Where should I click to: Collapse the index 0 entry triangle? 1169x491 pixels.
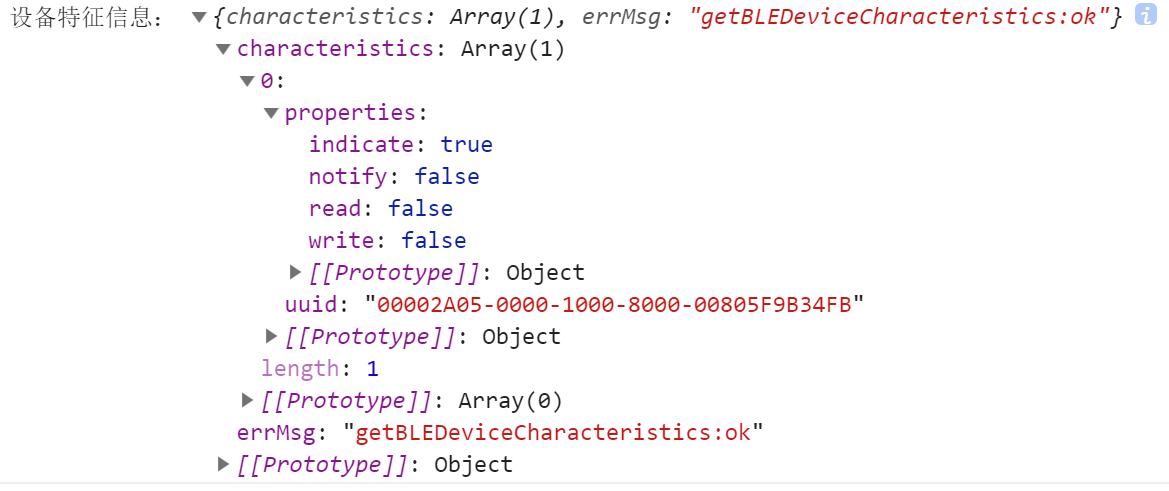[x=248, y=80]
